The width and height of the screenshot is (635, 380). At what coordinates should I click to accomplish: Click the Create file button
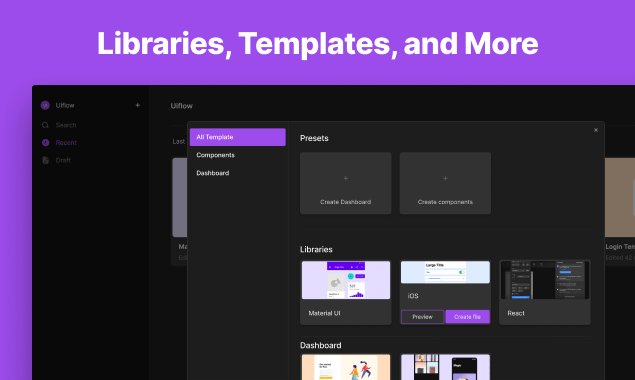(467, 317)
